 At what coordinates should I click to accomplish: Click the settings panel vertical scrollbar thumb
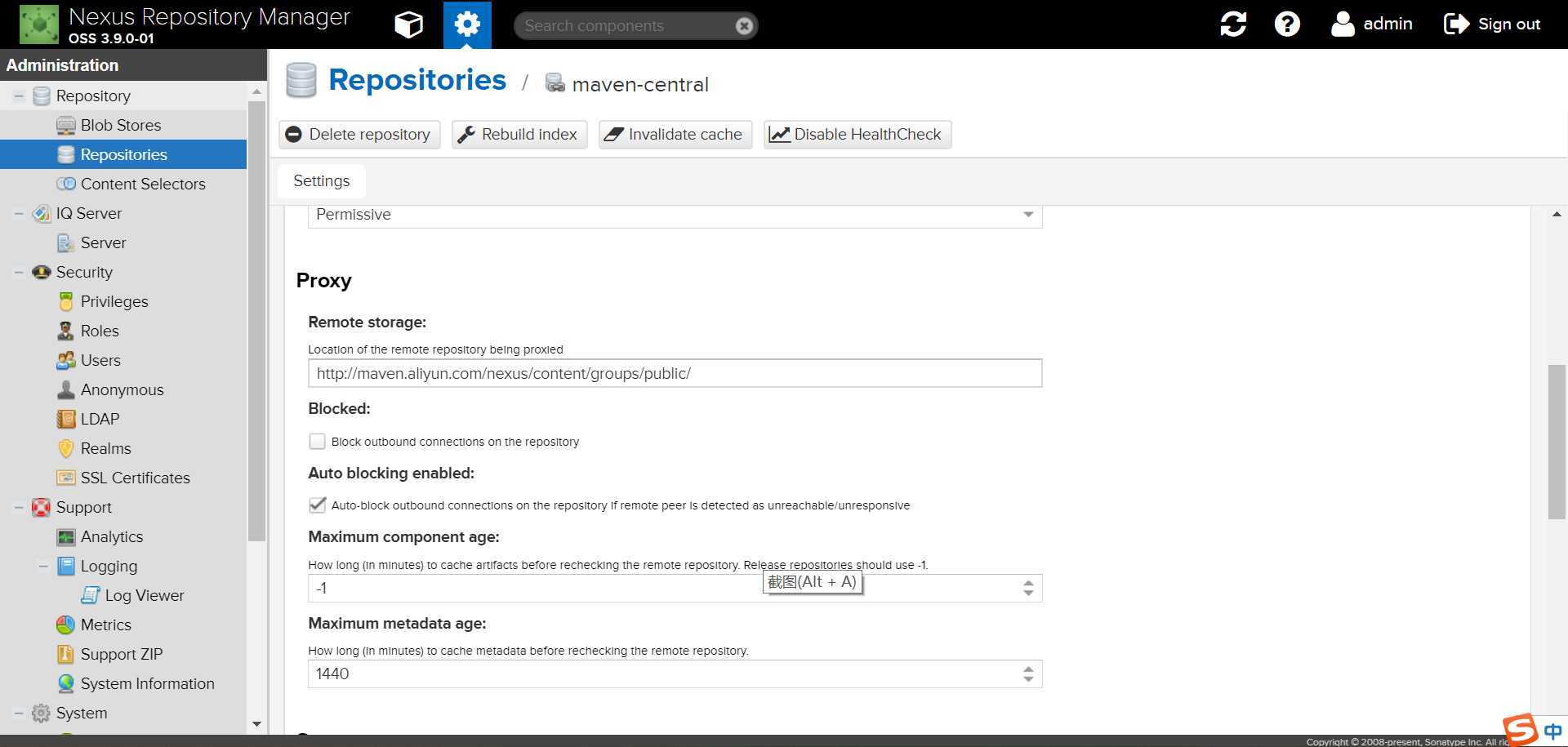pos(1557,442)
